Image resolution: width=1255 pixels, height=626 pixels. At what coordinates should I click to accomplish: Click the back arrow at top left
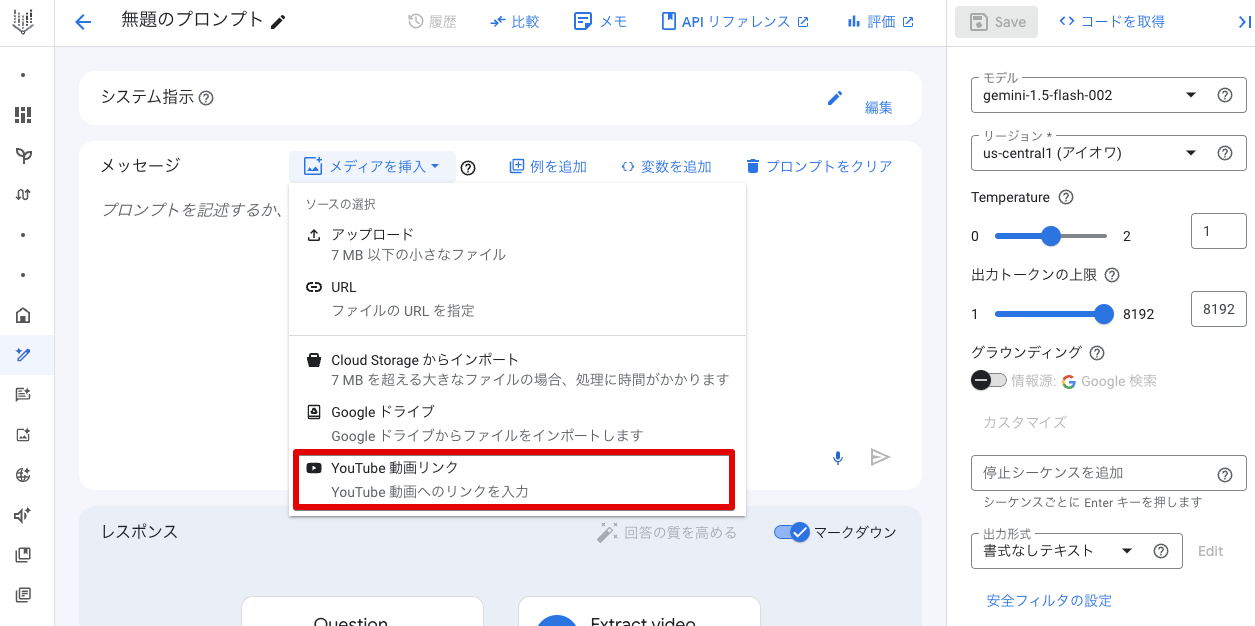pyautogui.click(x=82, y=21)
